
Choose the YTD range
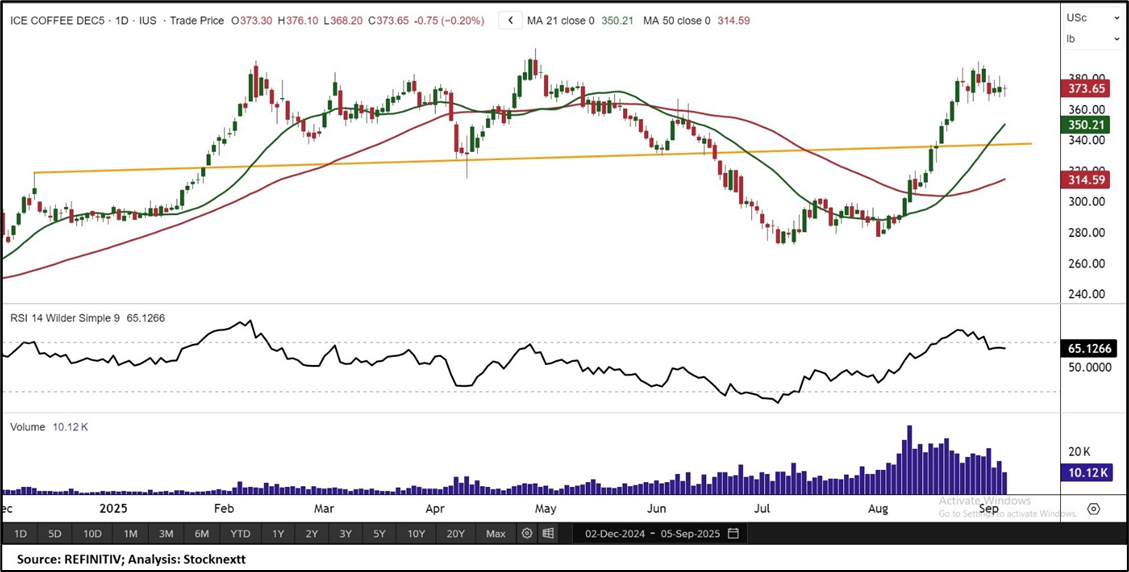coord(240,534)
